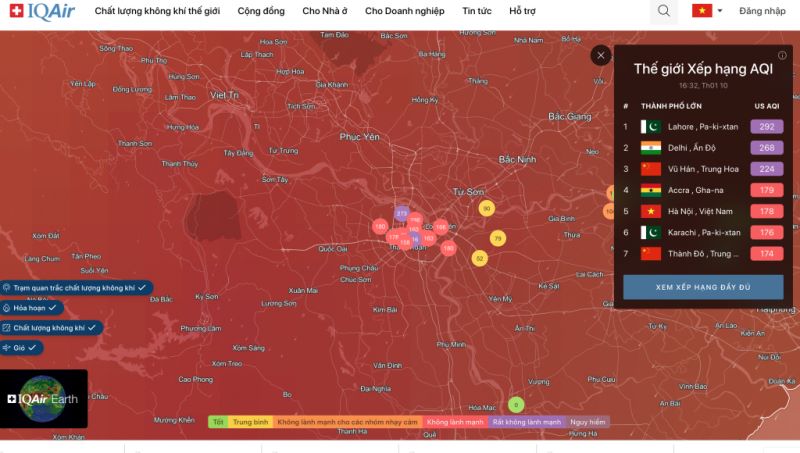The width and height of the screenshot is (800, 453).
Task: Select Karachi, Pa-ki-xtan ranking row
Action: click(703, 233)
